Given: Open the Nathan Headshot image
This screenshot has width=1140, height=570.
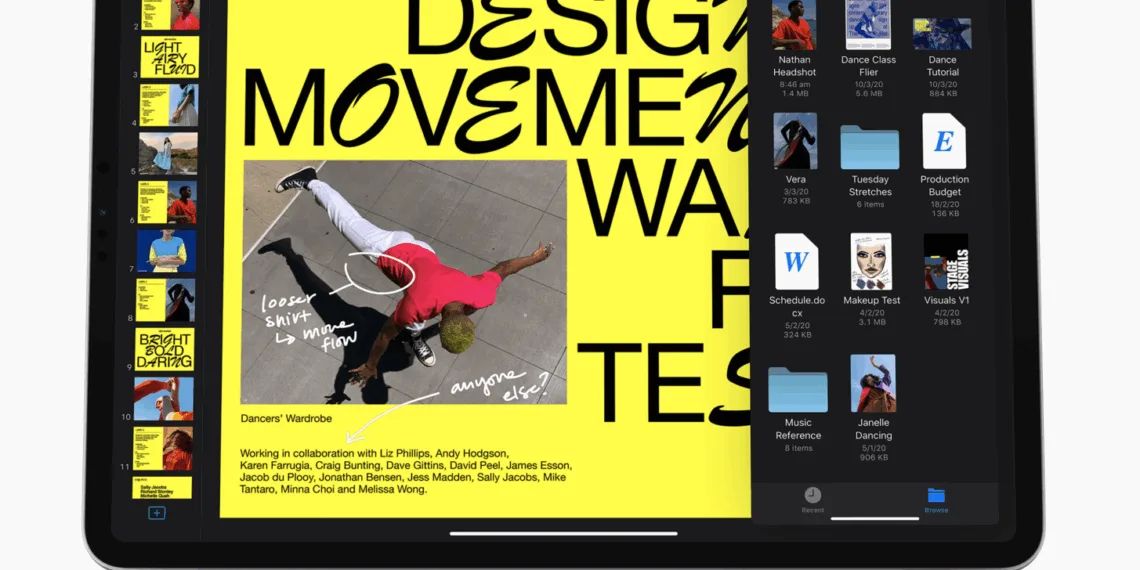Looking at the screenshot, I should 794,25.
